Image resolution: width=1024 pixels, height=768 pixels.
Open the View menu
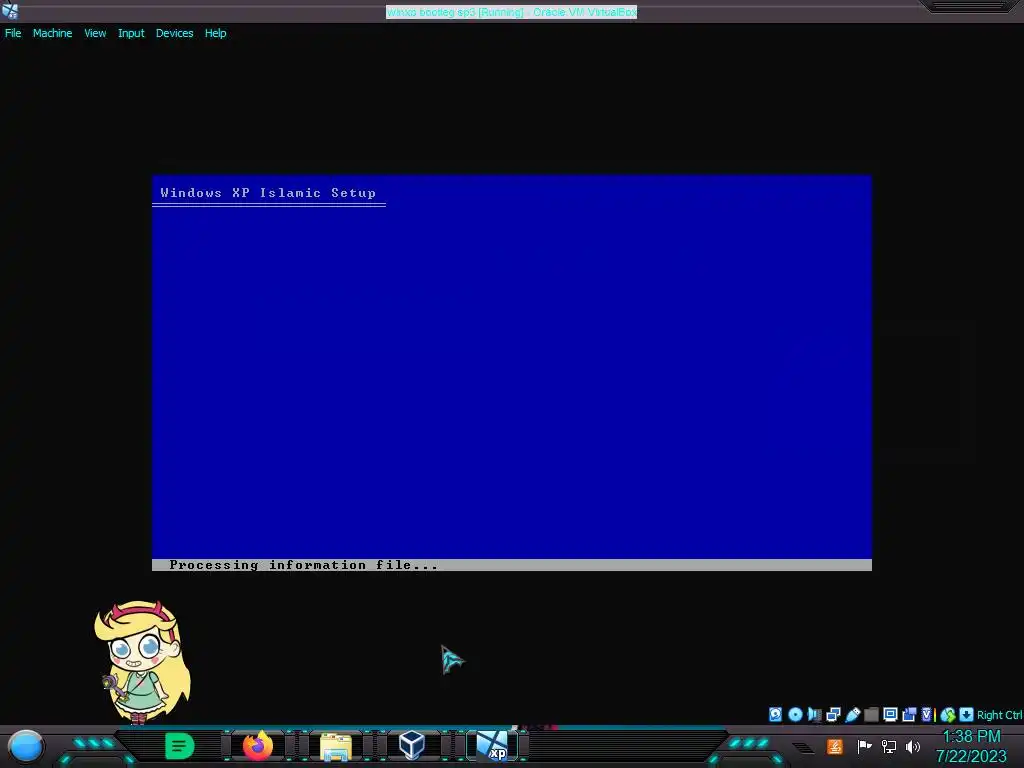coord(95,33)
